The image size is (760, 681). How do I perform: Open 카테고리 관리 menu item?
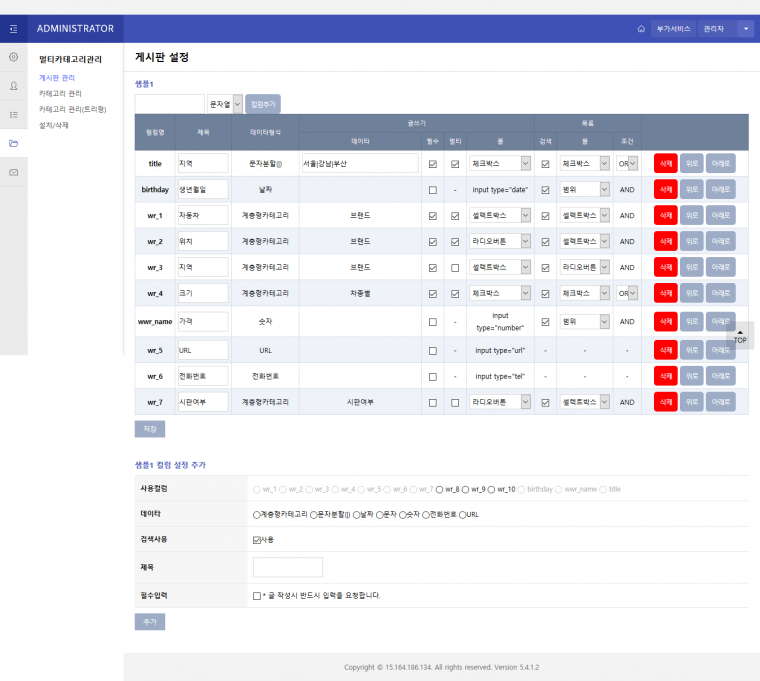(x=61, y=93)
